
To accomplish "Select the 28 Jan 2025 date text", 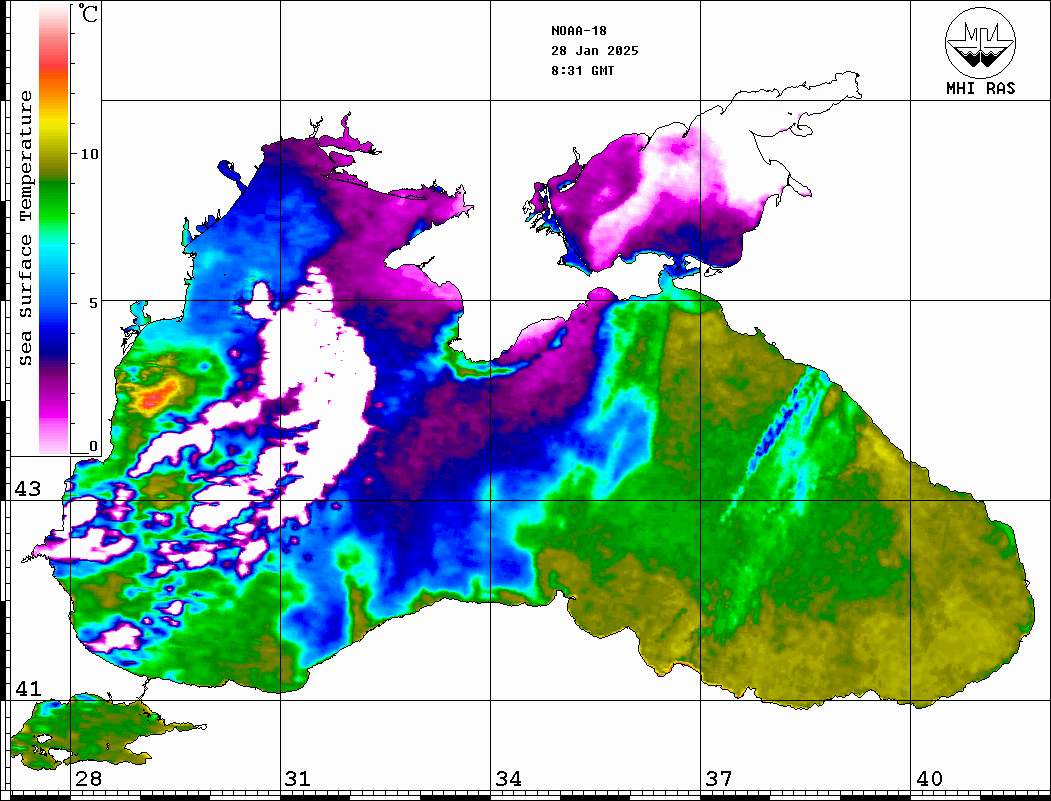I will [595, 51].
